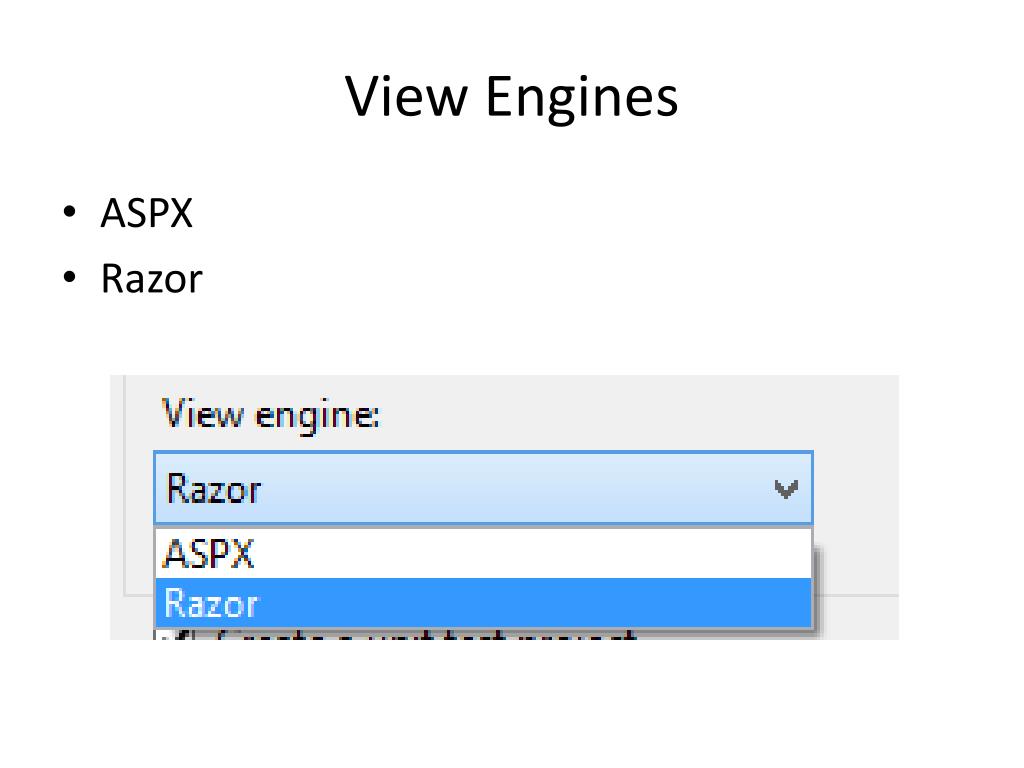1024x768 pixels.
Task: Open the Razor combo box field
Action: 483,488
